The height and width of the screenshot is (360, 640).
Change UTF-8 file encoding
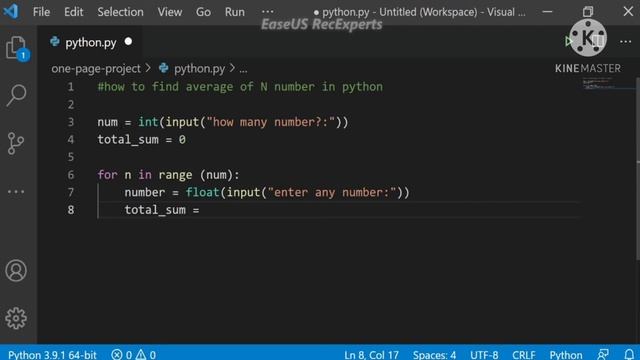click(x=484, y=354)
